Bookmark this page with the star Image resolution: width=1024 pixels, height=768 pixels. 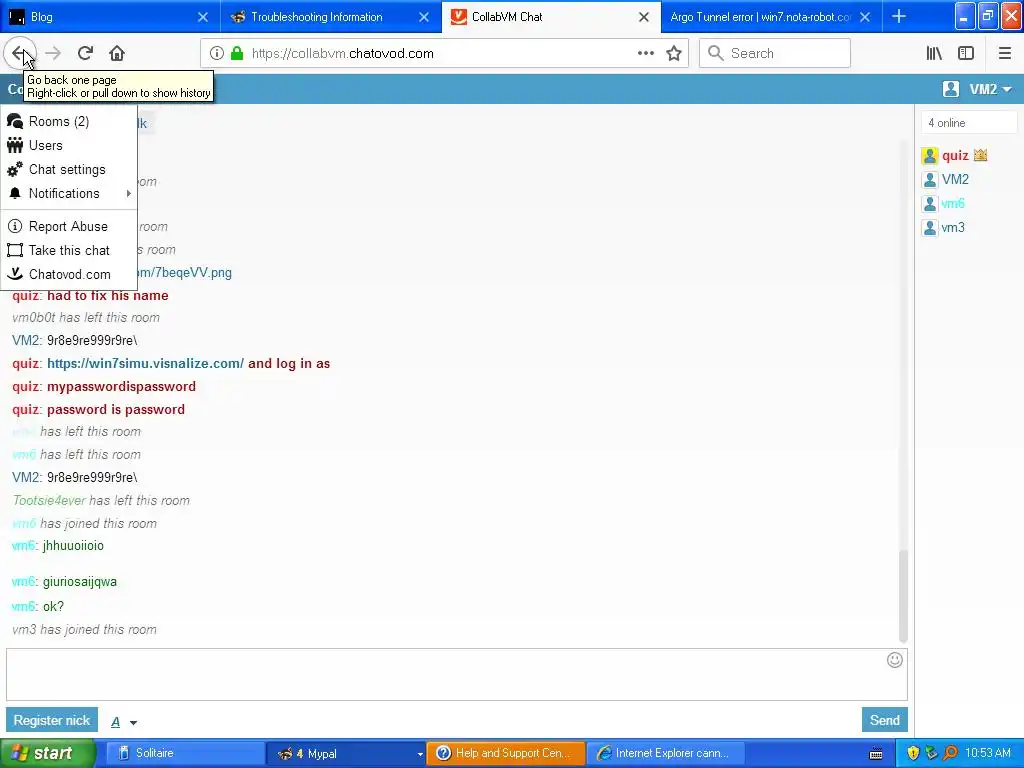click(674, 54)
